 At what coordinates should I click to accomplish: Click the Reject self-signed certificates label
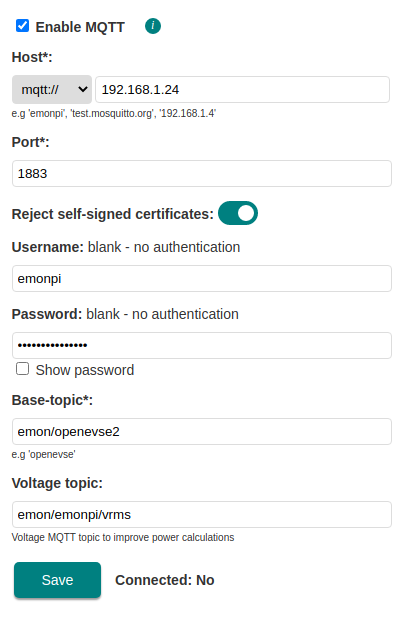pyautogui.click(x=113, y=214)
